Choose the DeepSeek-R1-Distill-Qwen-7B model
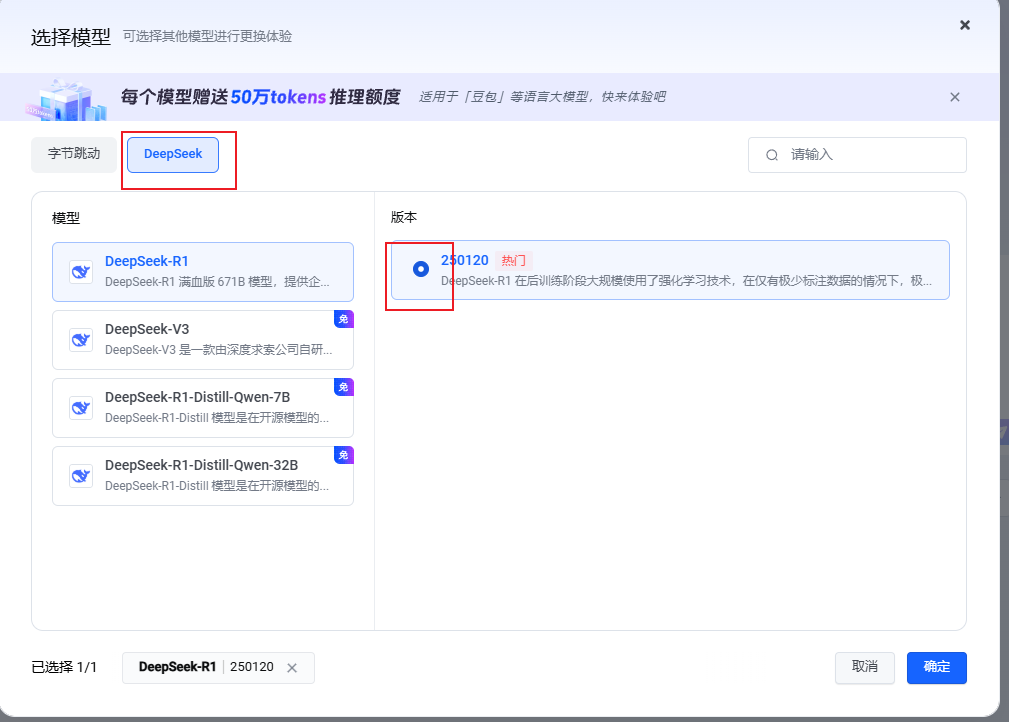Screen dimensions: 1009x722 coord(202,408)
